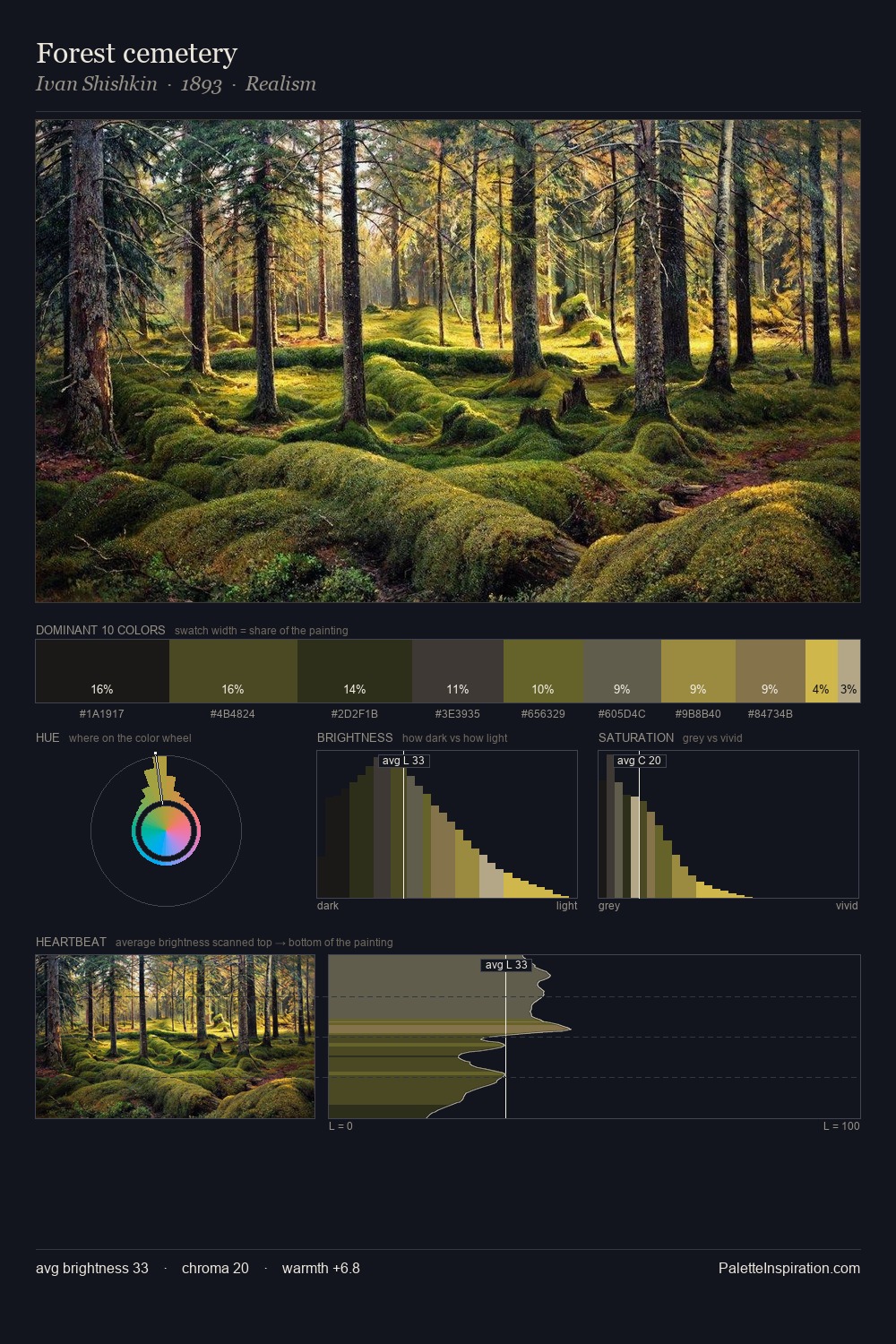Pick the #9B8B40 mustard swatch
This screenshot has width=896, height=1344.
698,671
